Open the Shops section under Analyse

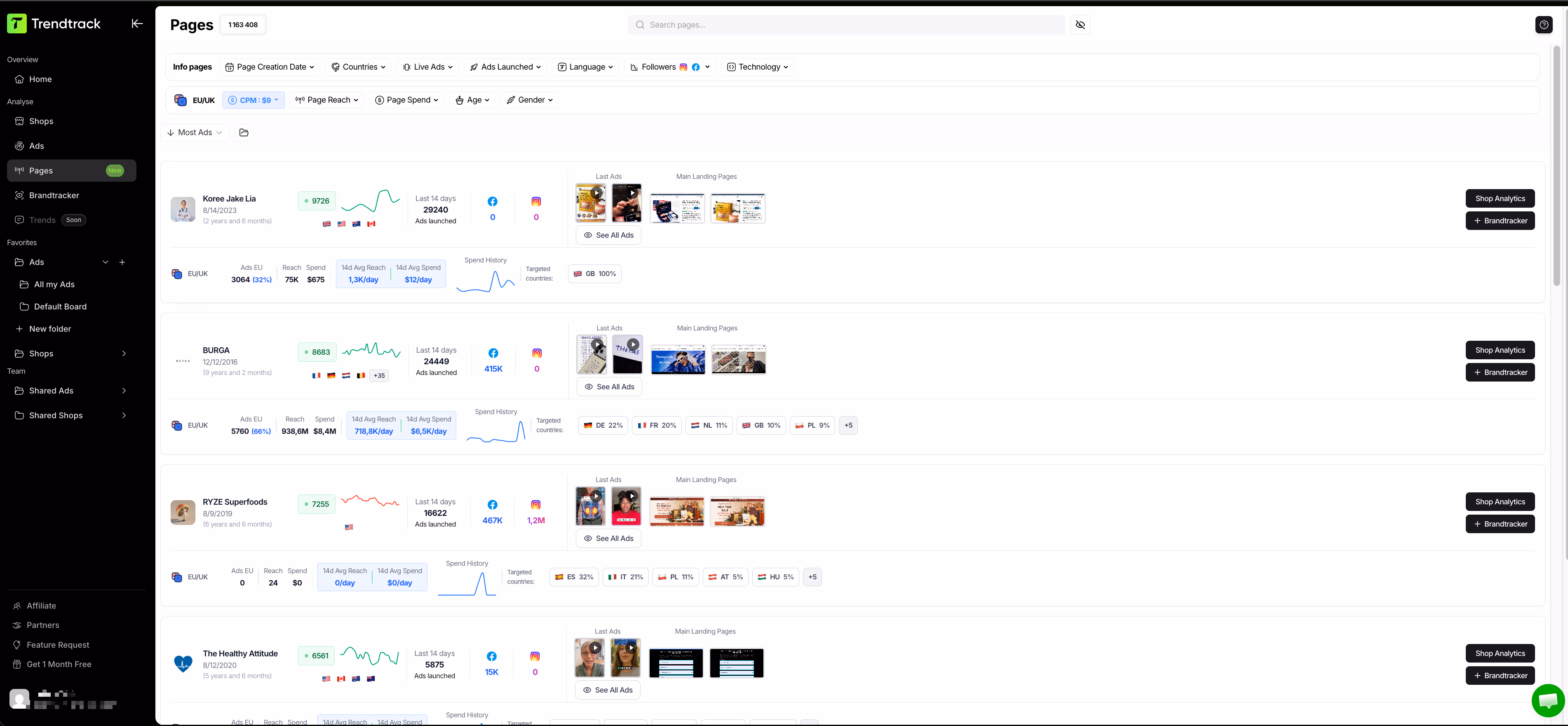(x=41, y=121)
